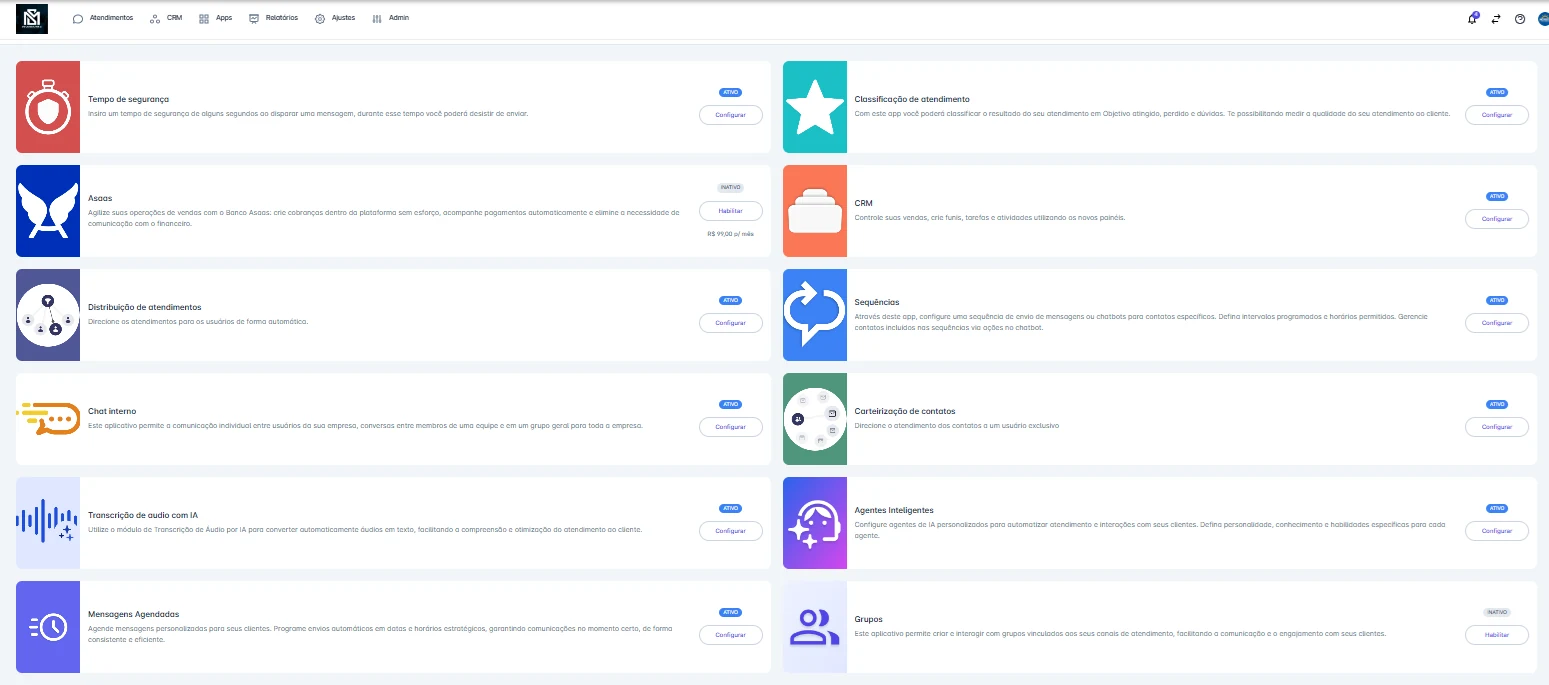The image size is (1549, 685).
Task: Click Configurar for Carteirização de contatos
Action: [1497, 427]
